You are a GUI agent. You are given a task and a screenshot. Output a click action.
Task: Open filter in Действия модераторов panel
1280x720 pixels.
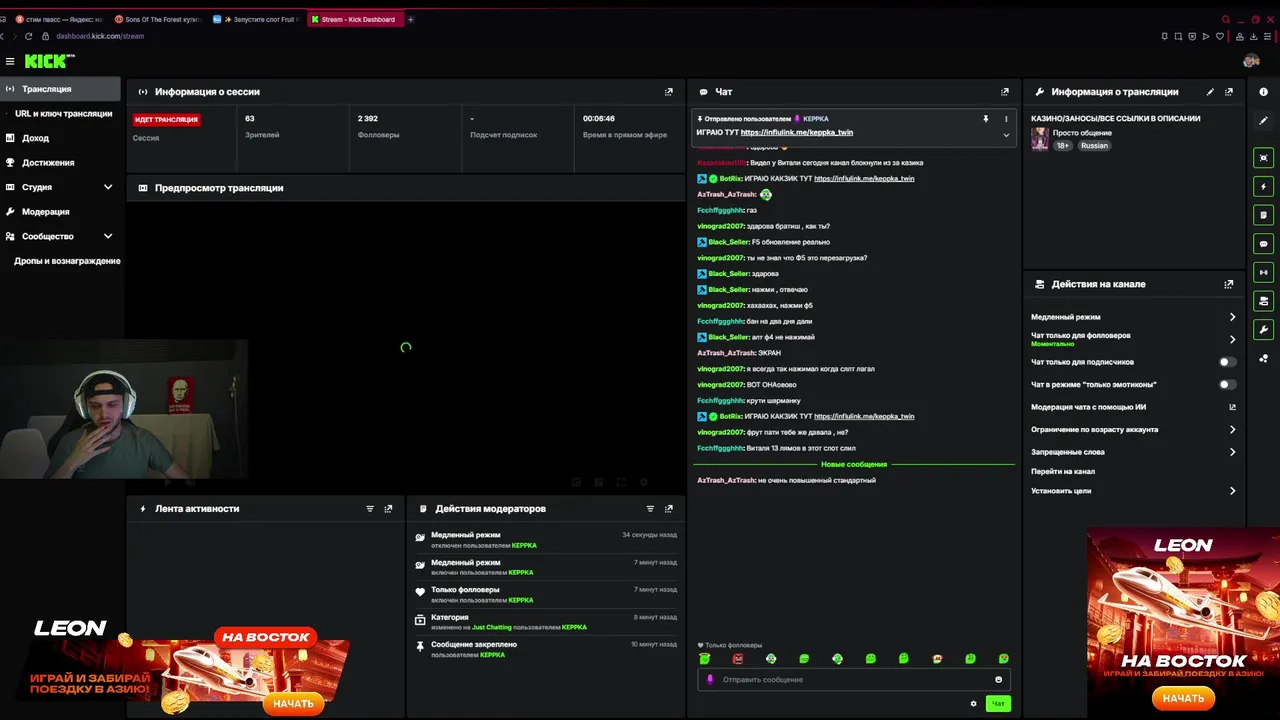pyautogui.click(x=650, y=509)
